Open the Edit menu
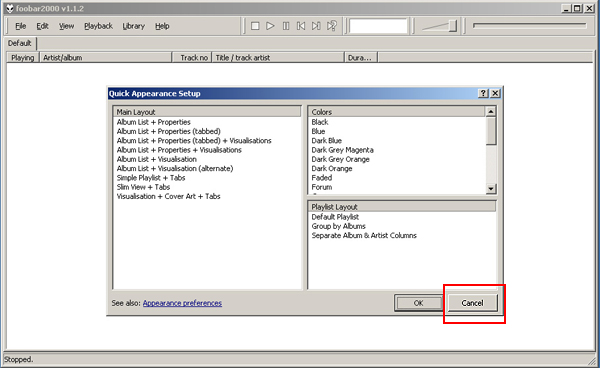 (x=42, y=26)
